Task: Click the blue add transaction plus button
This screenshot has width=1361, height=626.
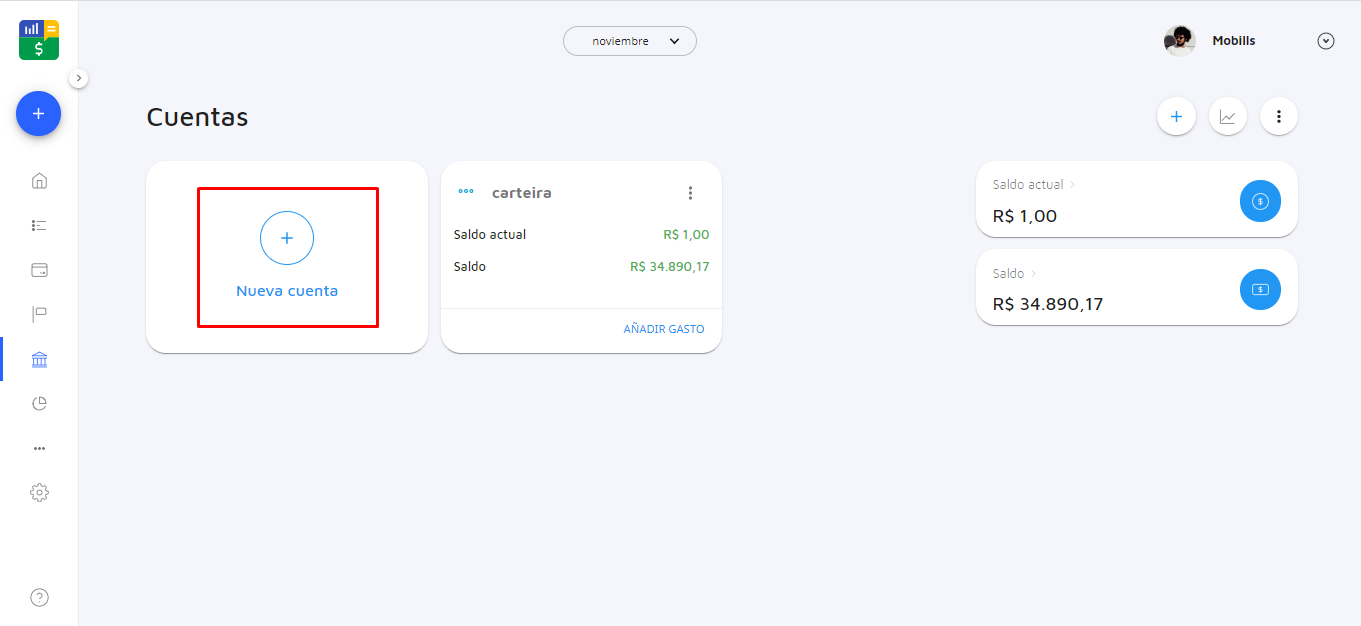Action: pos(38,114)
